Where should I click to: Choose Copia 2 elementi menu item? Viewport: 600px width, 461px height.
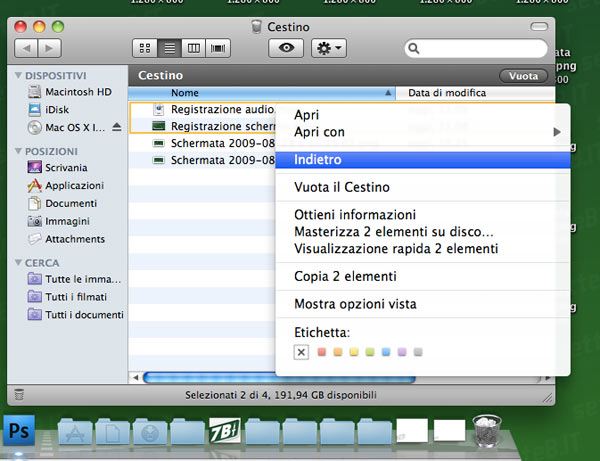pyautogui.click(x=423, y=276)
